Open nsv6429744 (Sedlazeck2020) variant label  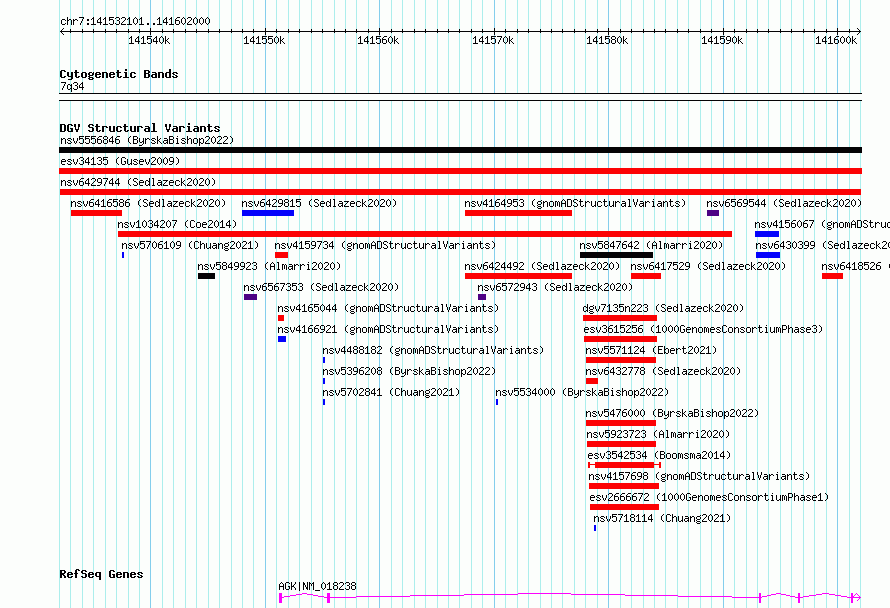138,182
